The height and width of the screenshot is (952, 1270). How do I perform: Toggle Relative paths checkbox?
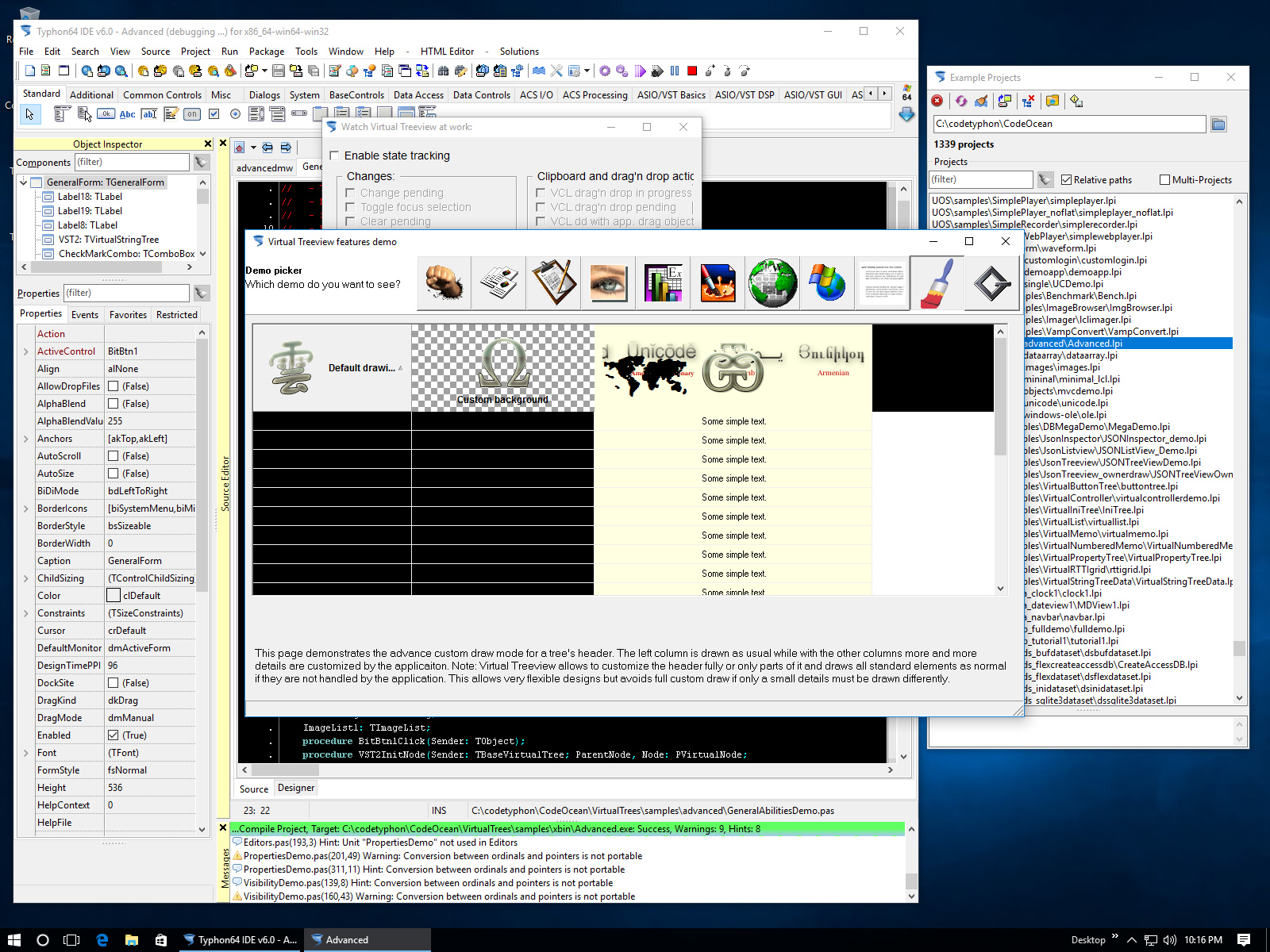(1066, 180)
